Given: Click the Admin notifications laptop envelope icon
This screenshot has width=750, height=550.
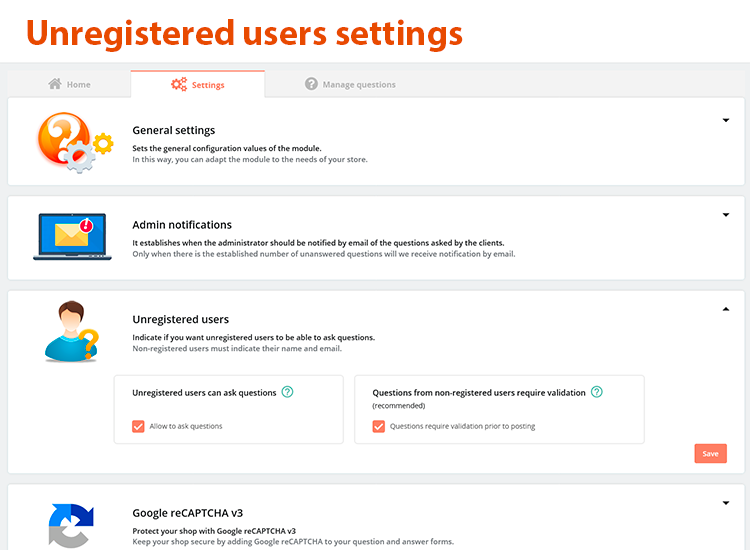Looking at the screenshot, I should (x=71, y=237).
